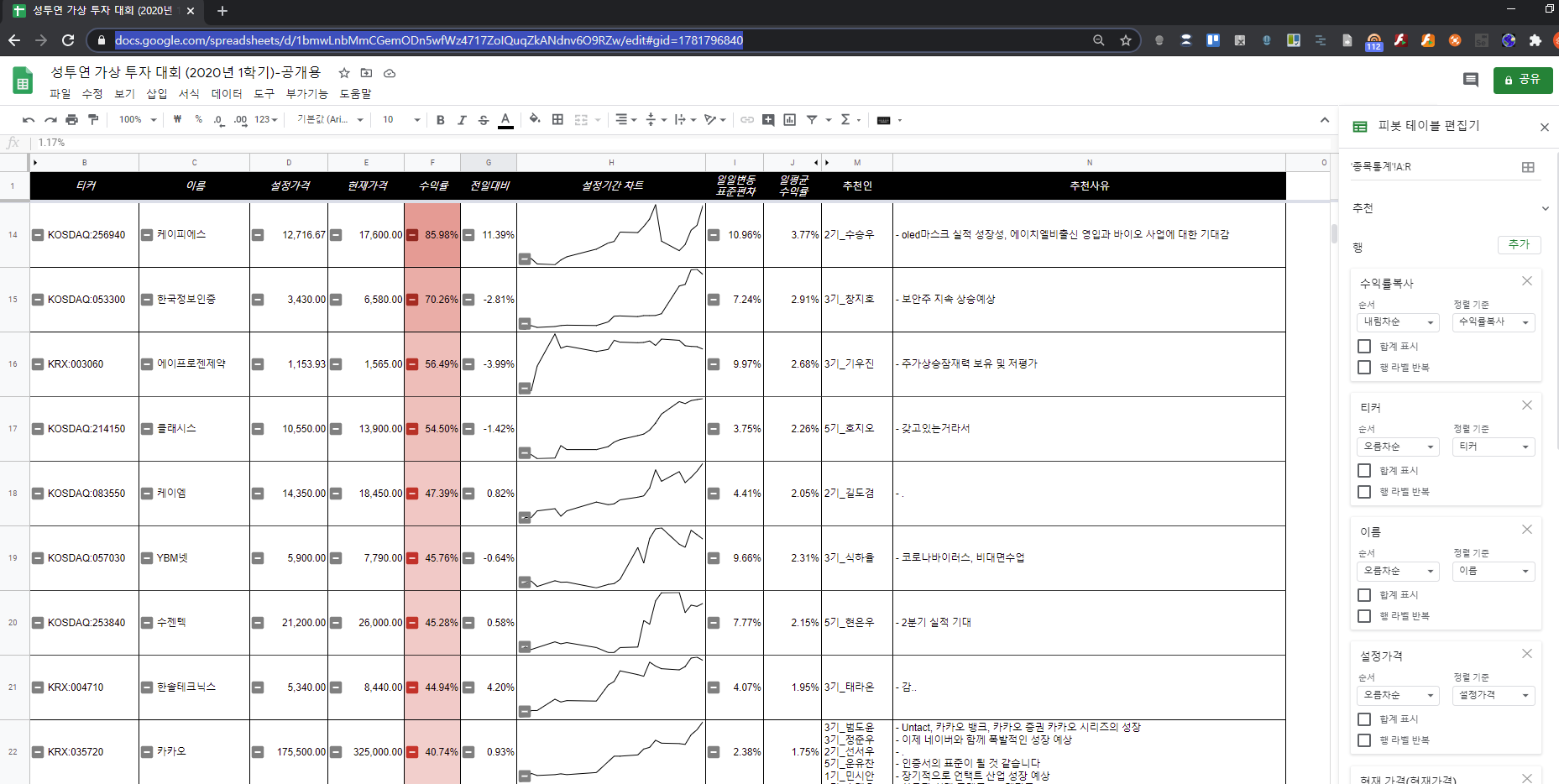This screenshot has height=784, width=1559.
Task: Open Google Sheets home icon
Action: click(x=23, y=81)
